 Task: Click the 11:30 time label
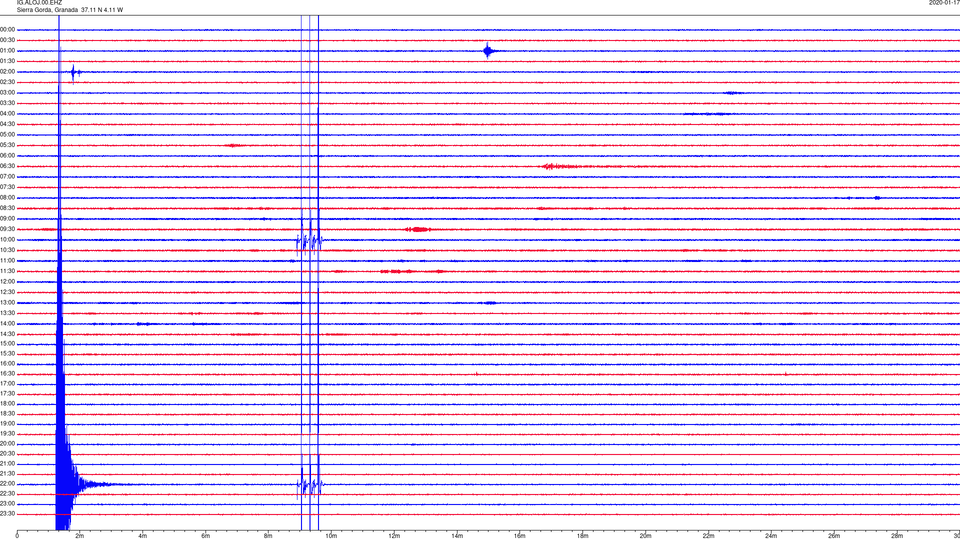tap(7, 271)
